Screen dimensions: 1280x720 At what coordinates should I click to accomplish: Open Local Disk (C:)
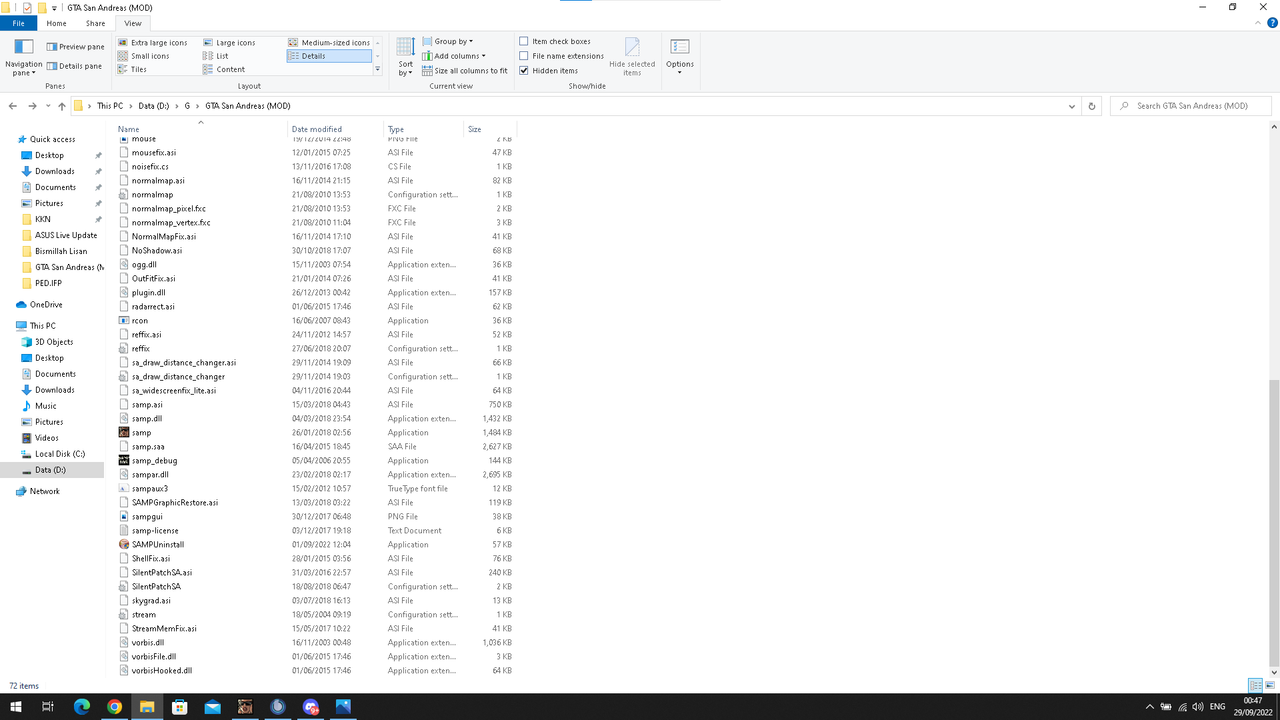click(x=61, y=454)
